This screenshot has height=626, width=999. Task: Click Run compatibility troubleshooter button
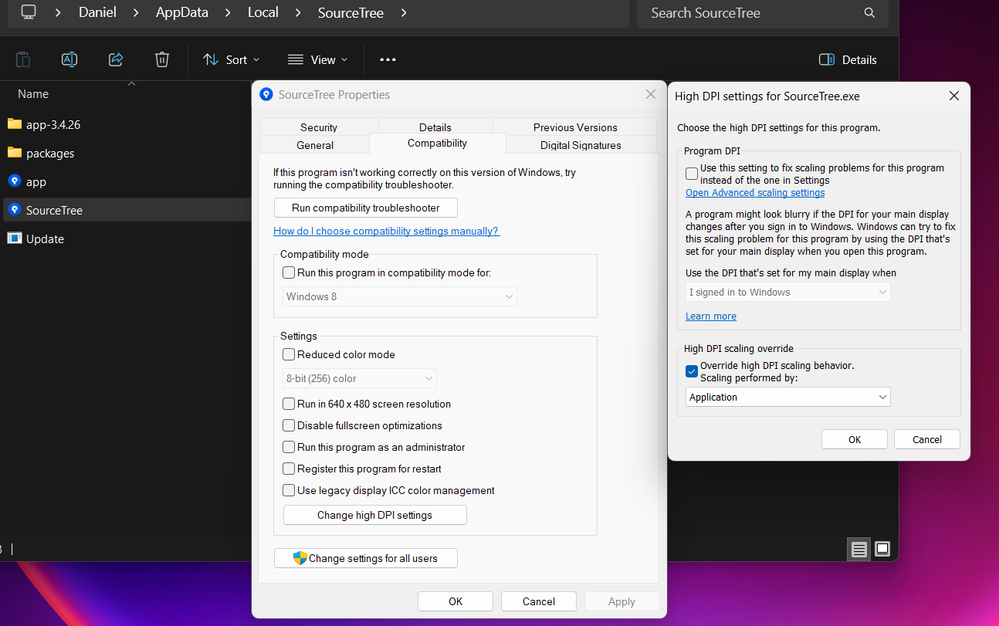[x=366, y=208]
